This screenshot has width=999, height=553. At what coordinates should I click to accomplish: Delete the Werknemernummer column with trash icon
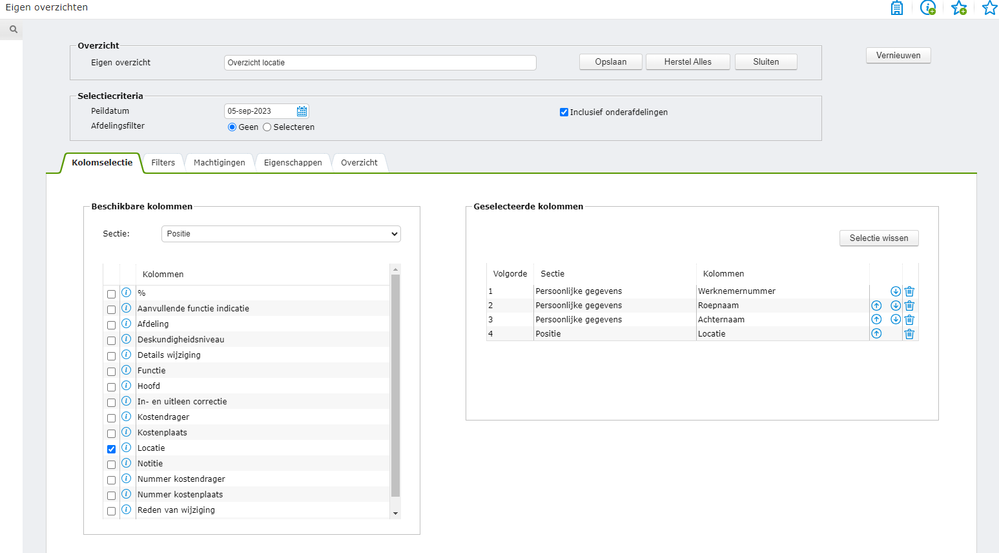(909, 292)
